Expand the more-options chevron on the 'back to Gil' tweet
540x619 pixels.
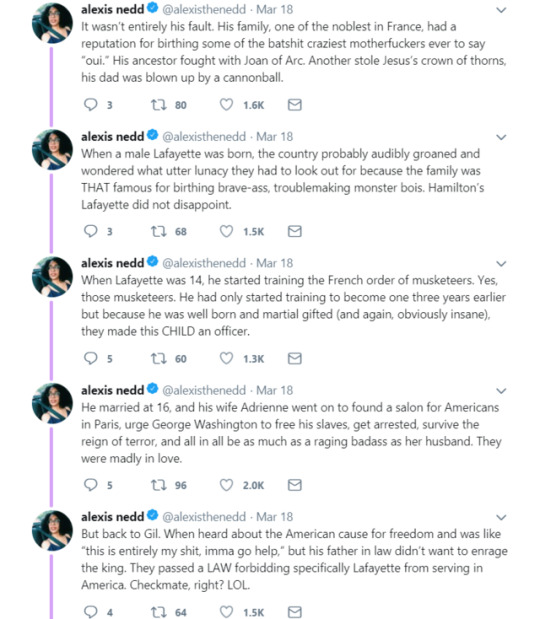click(x=501, y=518)
